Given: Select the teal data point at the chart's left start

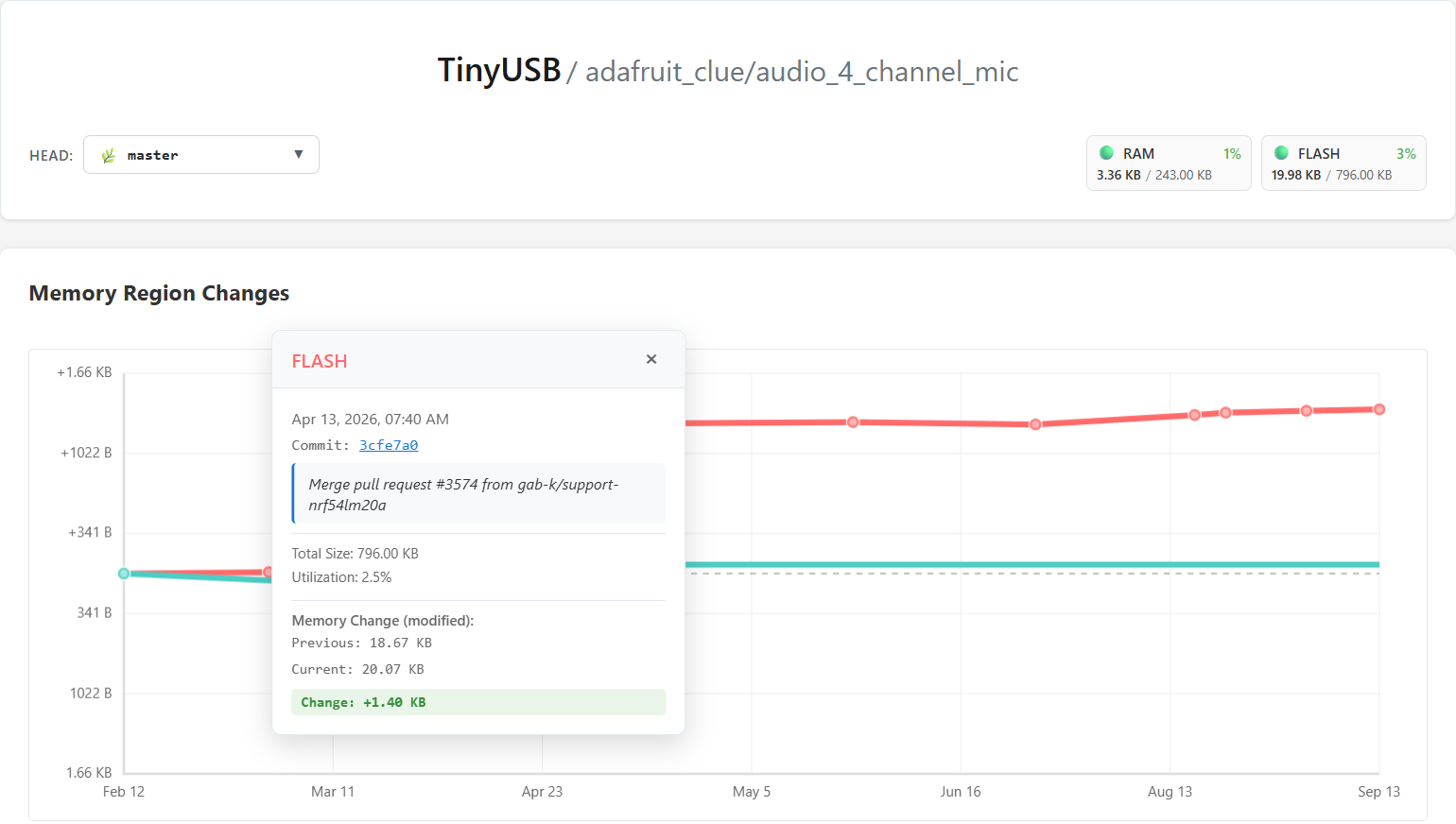Looking at the screenshot, I should click(x=124, y=574).
